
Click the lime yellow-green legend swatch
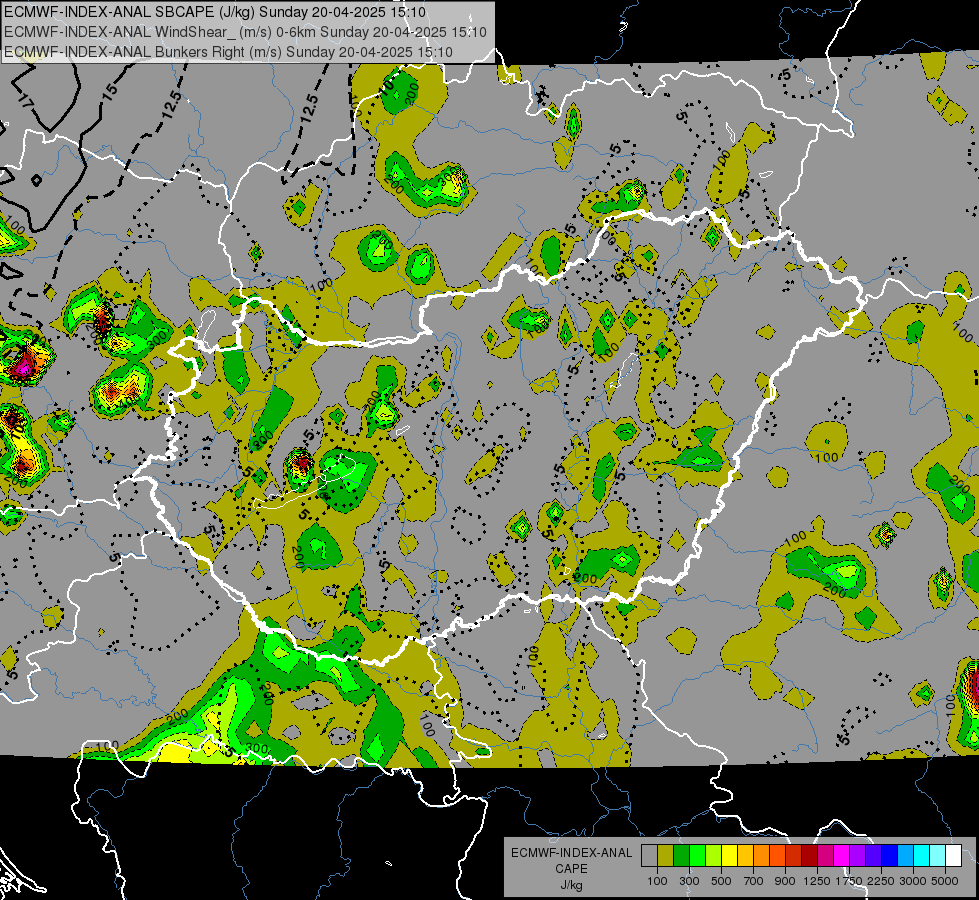click(714, 855)
